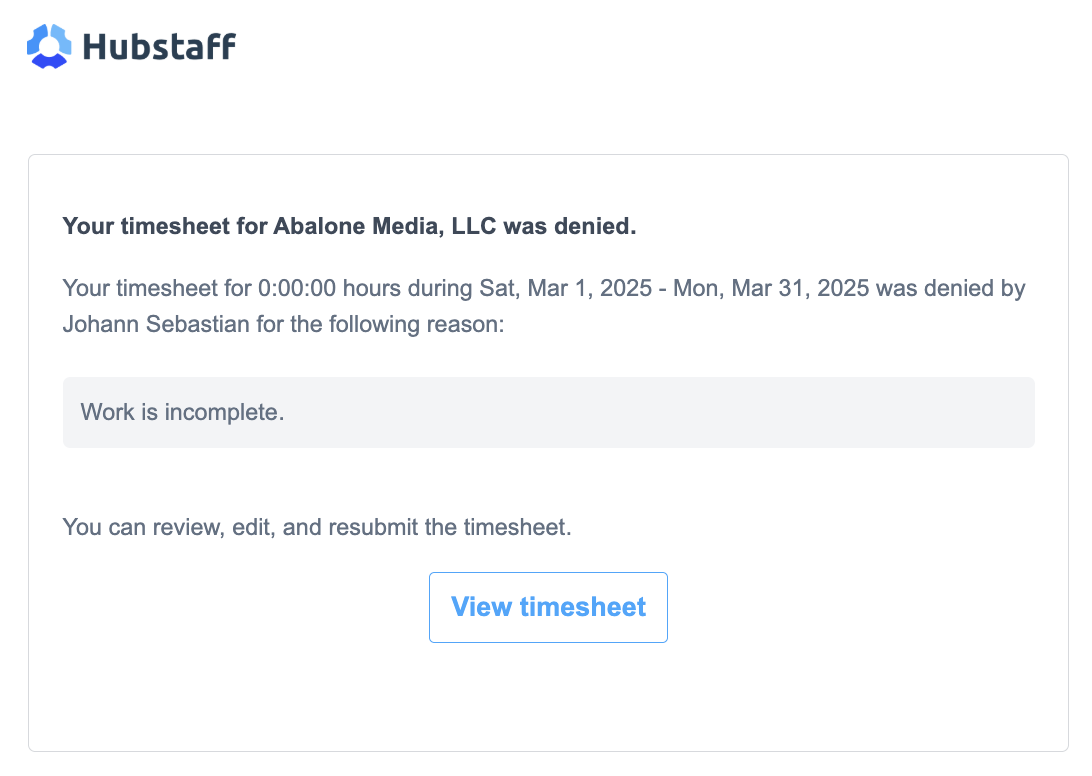Click empty space inside the gray reason box
Viewport: 1092px width, 776px height.
coord(662,412)
